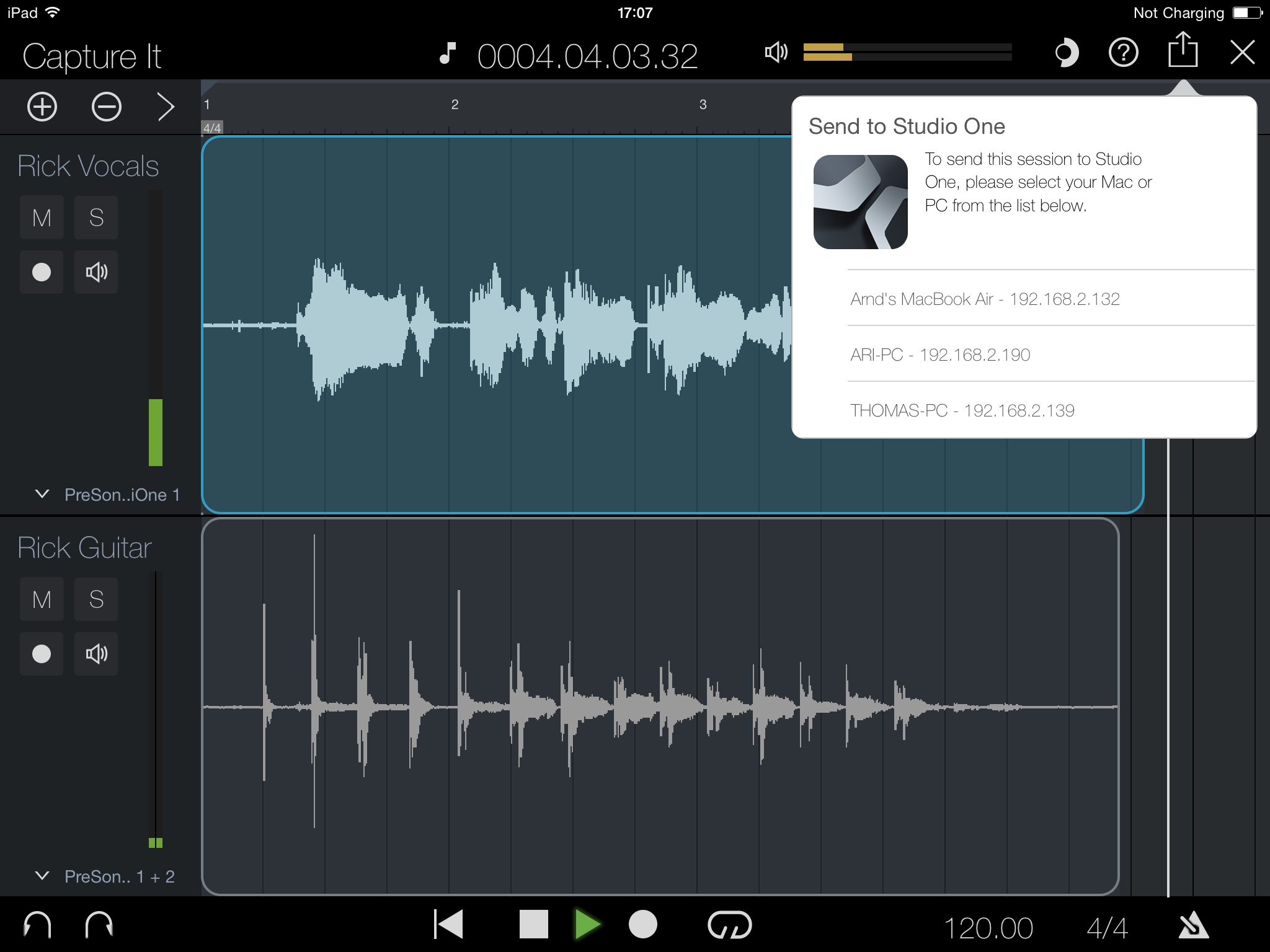Open the help question mark icon
1270x952 pixels.
point(1123,53)
